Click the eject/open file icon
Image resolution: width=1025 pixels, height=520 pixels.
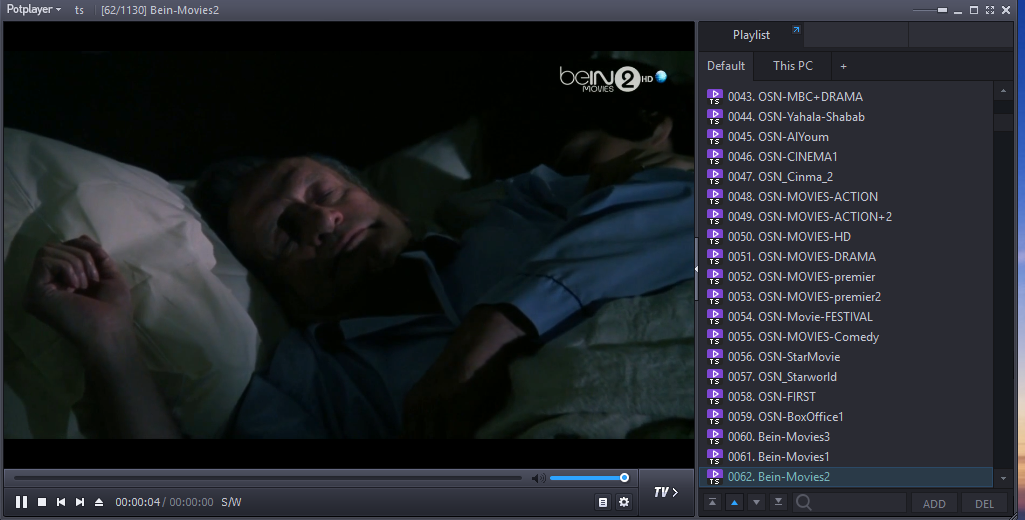(x=99, y=502)
